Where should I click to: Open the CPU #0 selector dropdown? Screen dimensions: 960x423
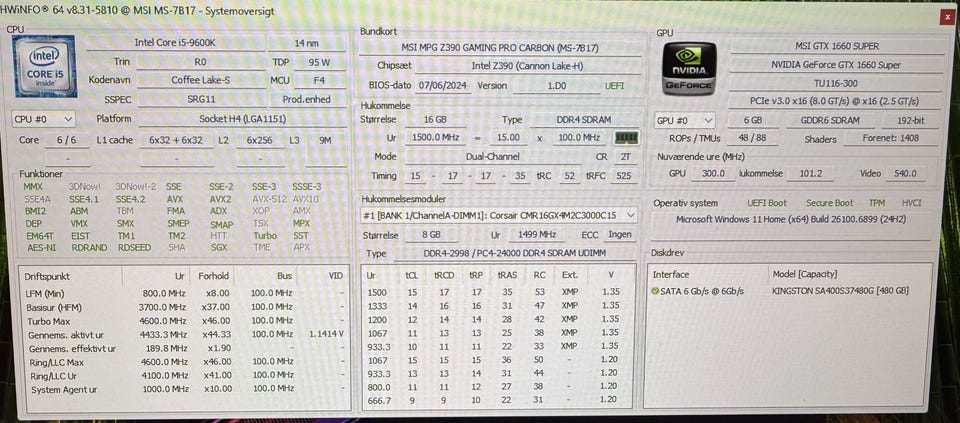point(43,119)
